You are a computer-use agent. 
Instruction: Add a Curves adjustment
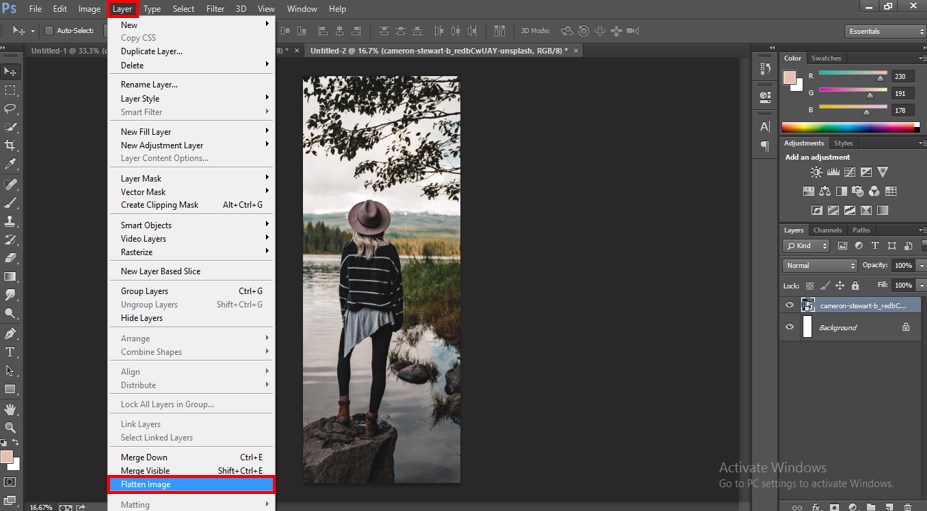click(850, 172)
